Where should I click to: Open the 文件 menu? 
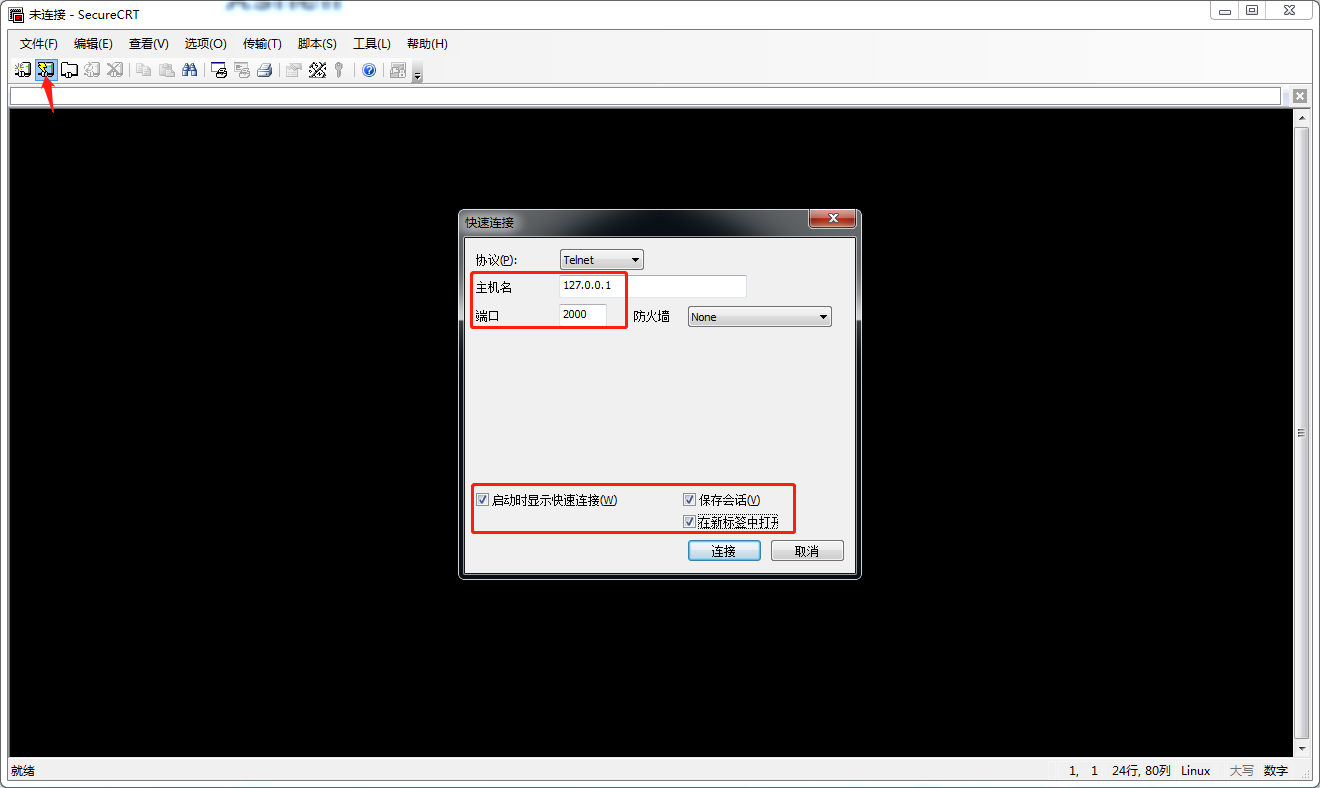pos(37,43)
